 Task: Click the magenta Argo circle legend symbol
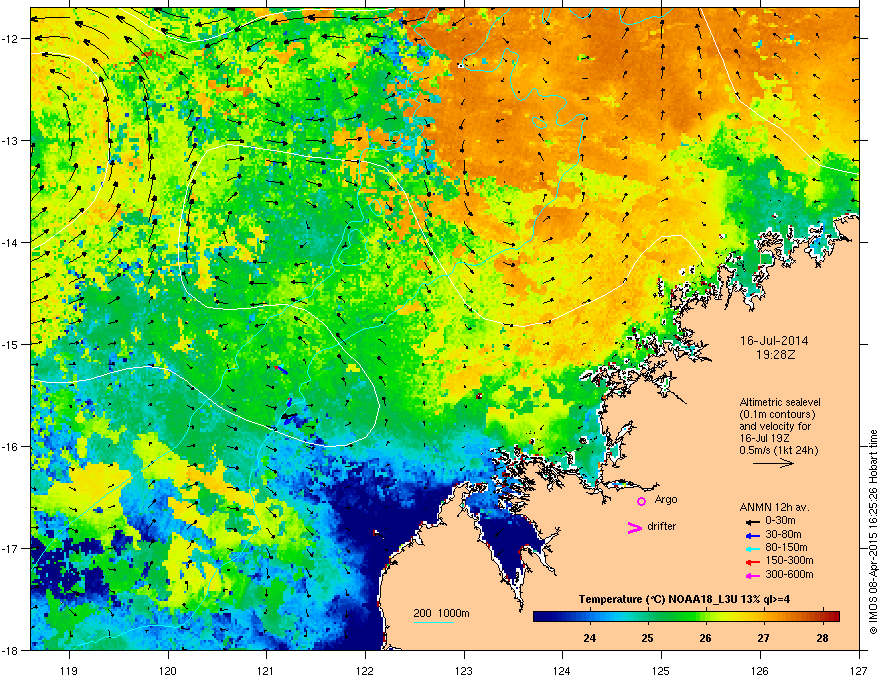coord(641,501)
